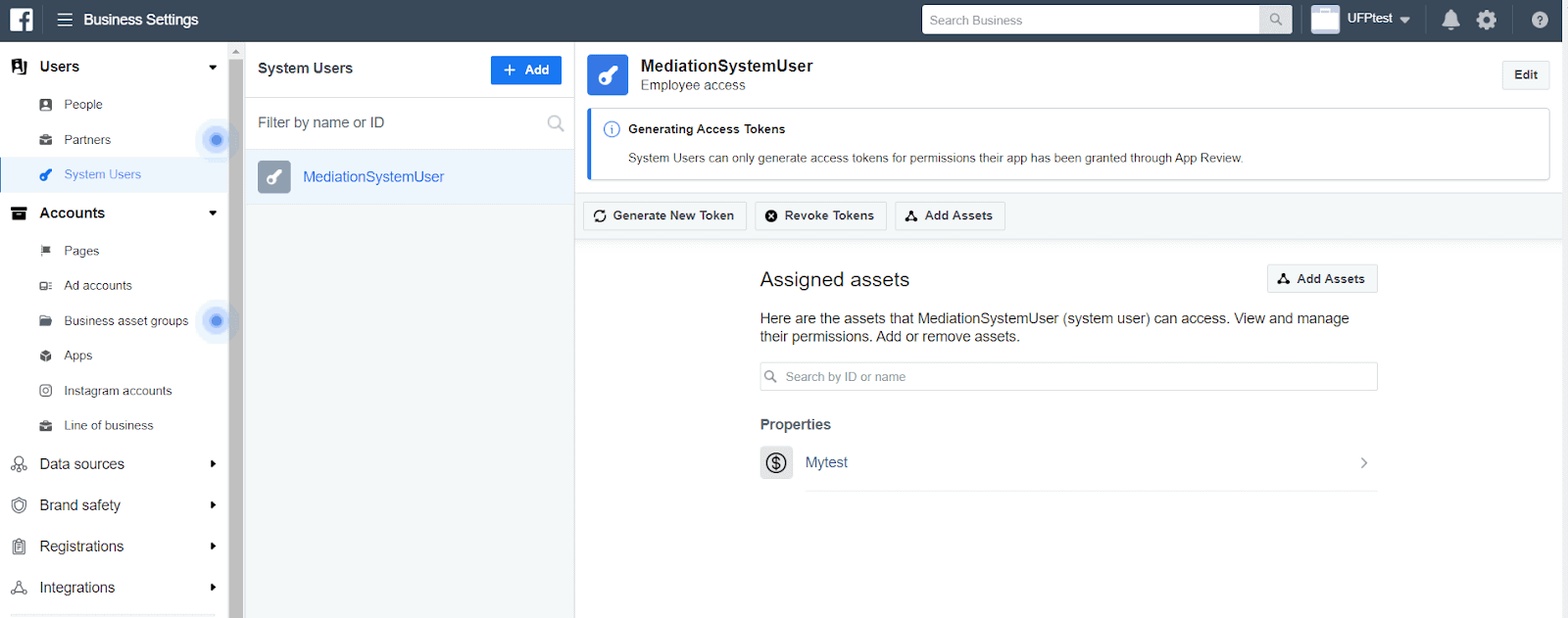Click the Apps cube icon

45,356
